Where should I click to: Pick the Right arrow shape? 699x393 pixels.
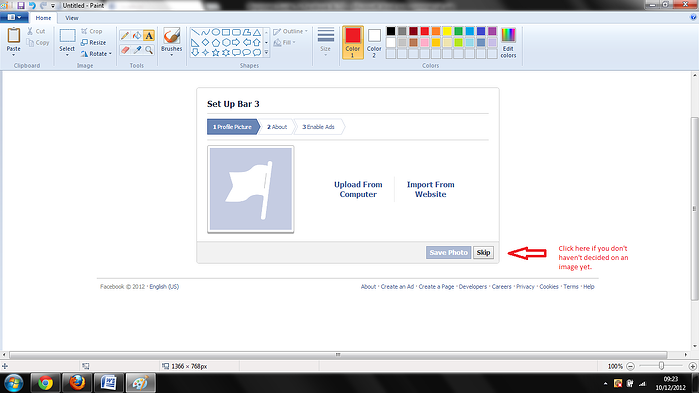coord(236,42)
